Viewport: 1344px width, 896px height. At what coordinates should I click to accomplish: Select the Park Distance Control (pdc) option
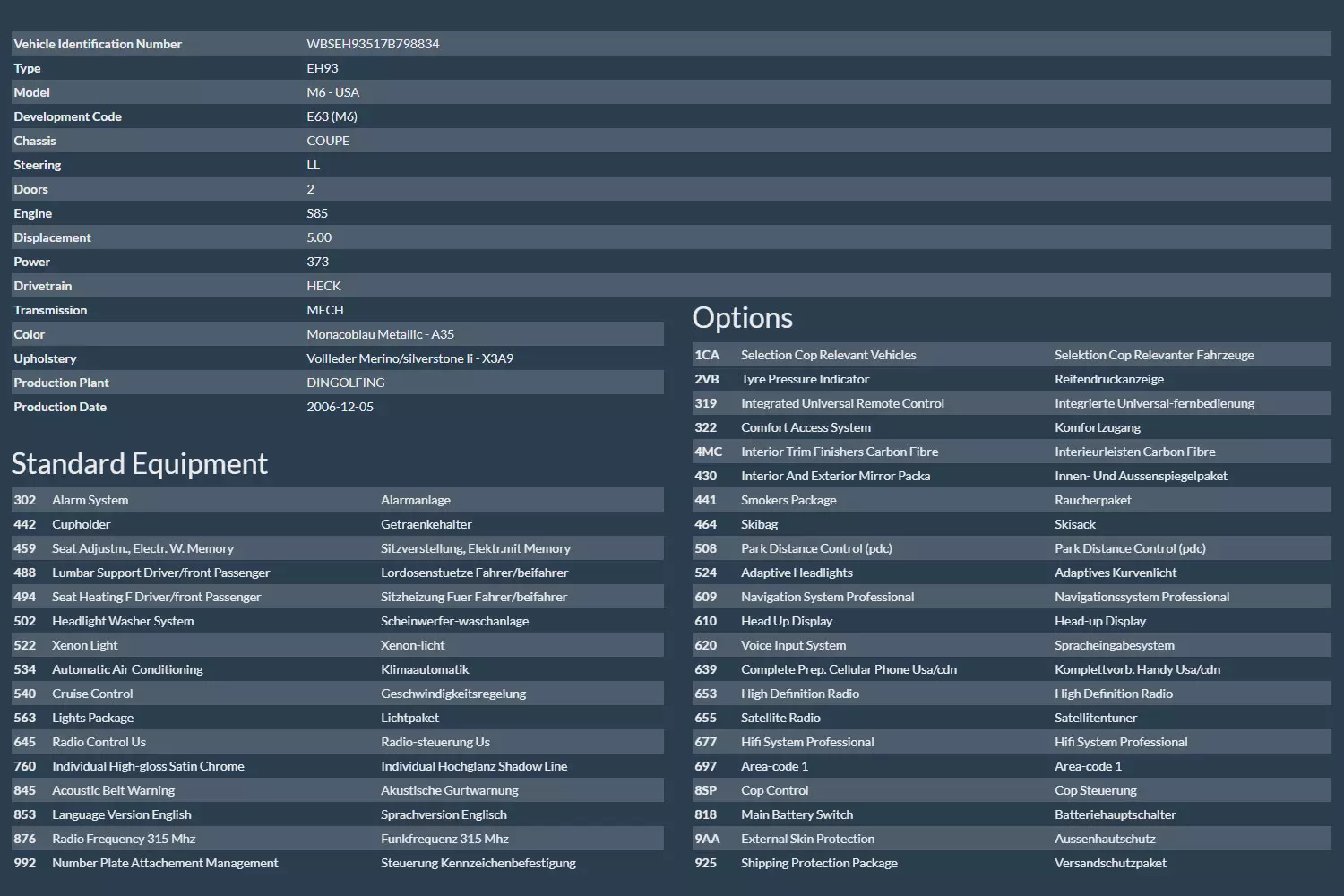pos(815,548)
